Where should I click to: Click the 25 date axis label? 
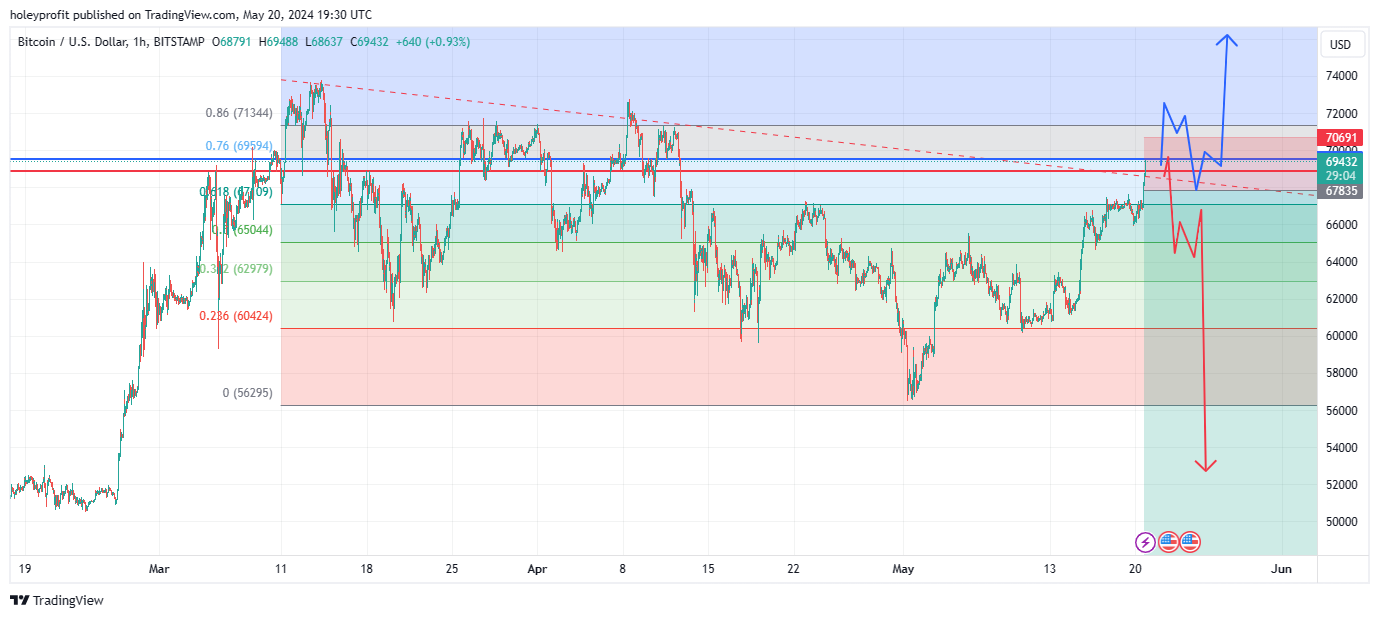pos(452,569)
